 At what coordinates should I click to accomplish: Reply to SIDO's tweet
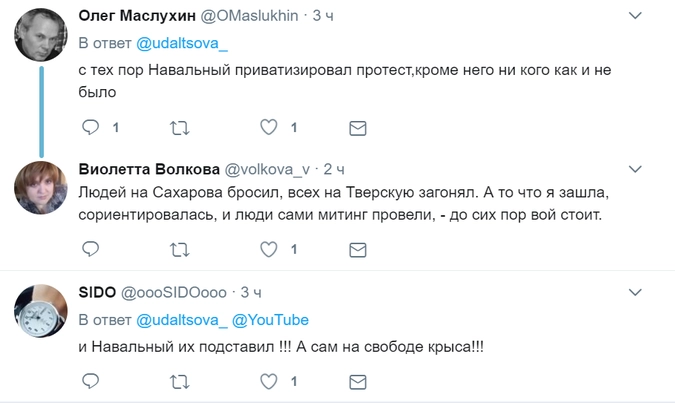tap(89, 381)
